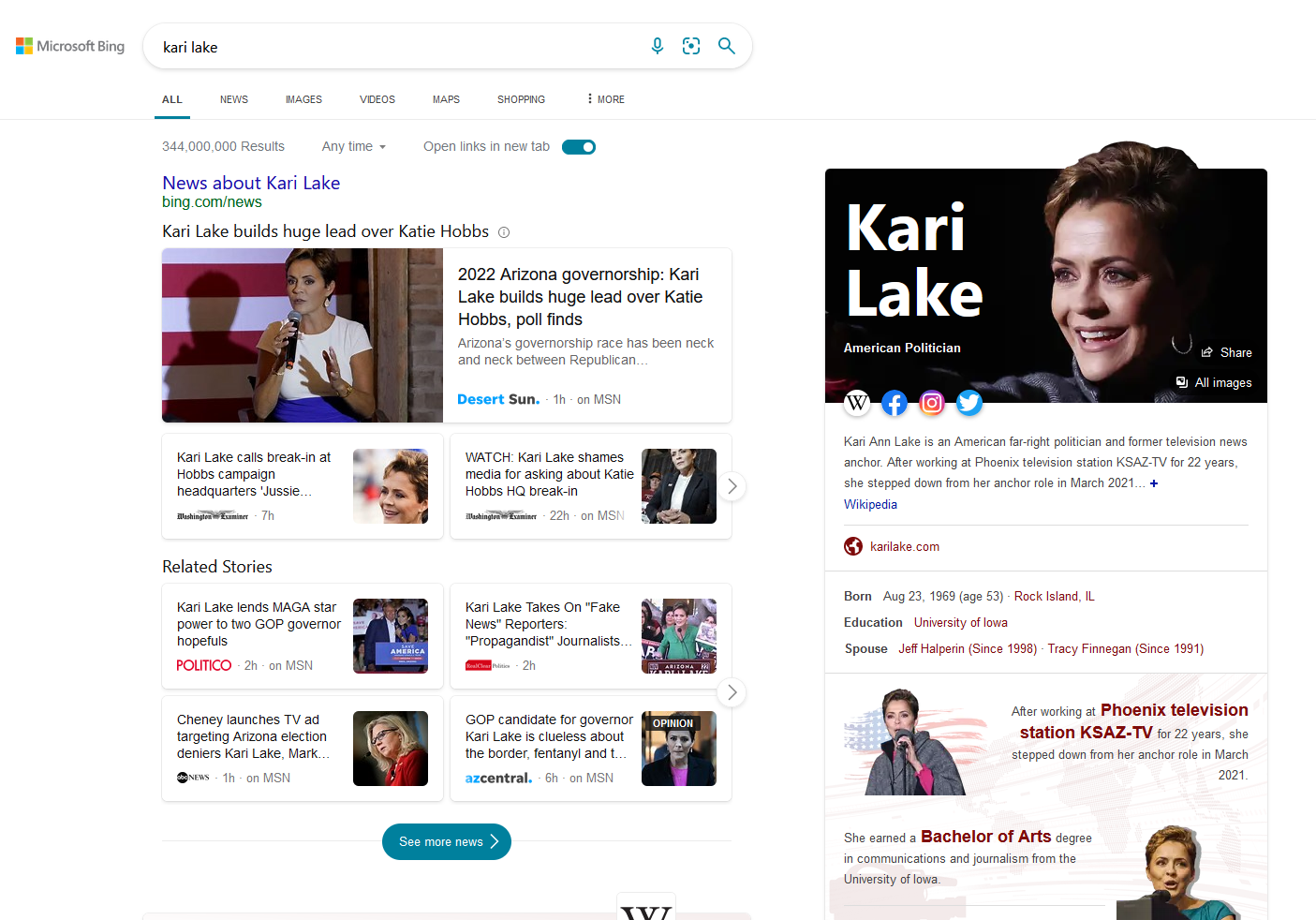
Task: Click the magnifying glass search icon
Action: click(726, 46)
